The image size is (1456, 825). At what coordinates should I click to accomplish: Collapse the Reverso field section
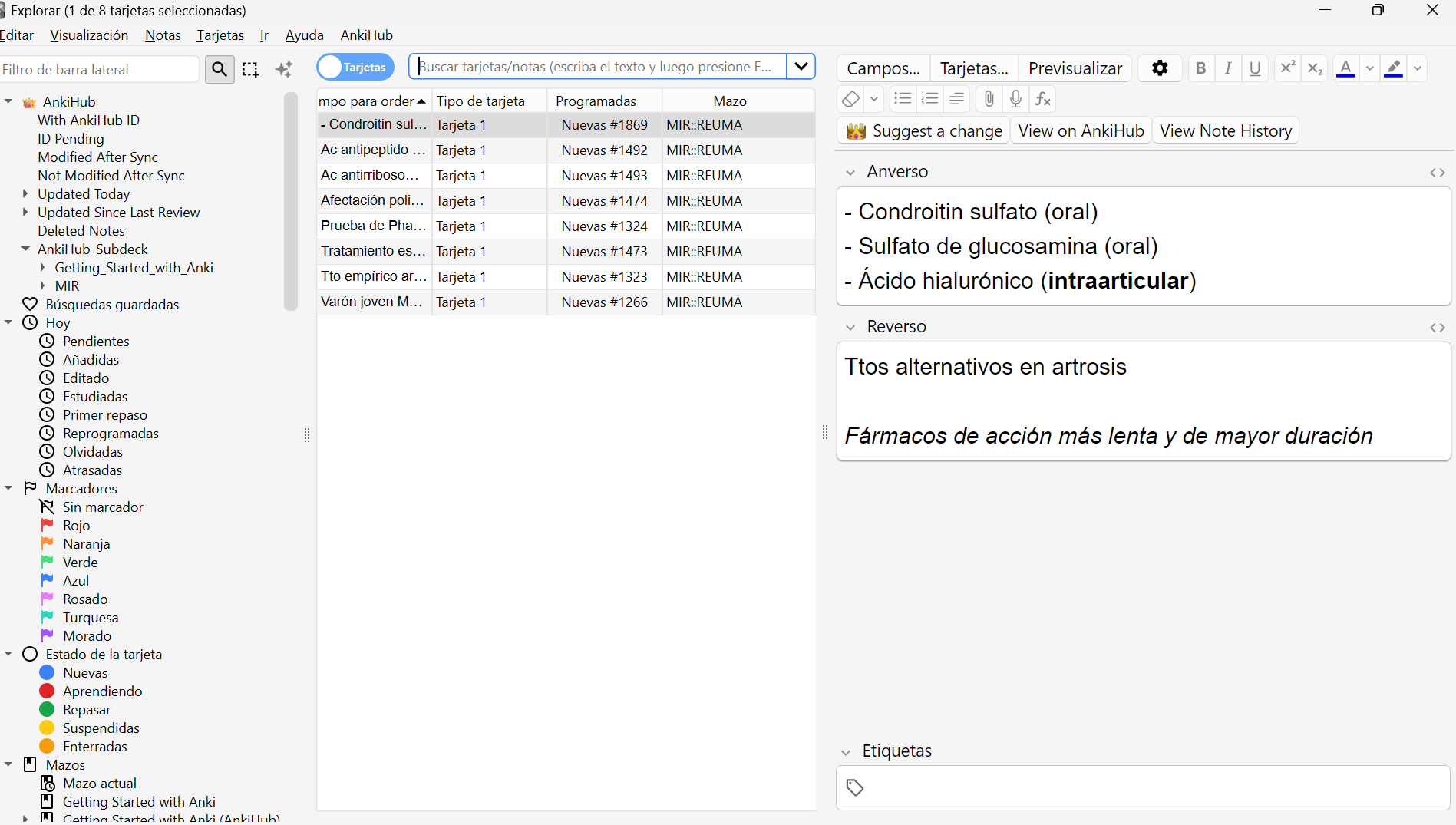[850, 327]
